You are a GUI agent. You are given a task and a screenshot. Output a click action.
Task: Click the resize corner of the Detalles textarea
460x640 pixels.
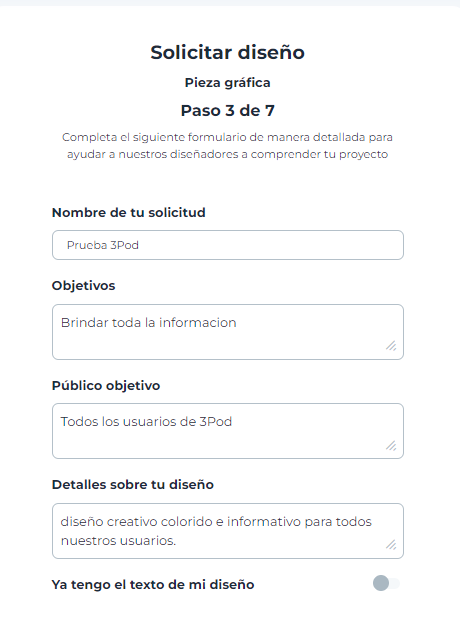391,544
